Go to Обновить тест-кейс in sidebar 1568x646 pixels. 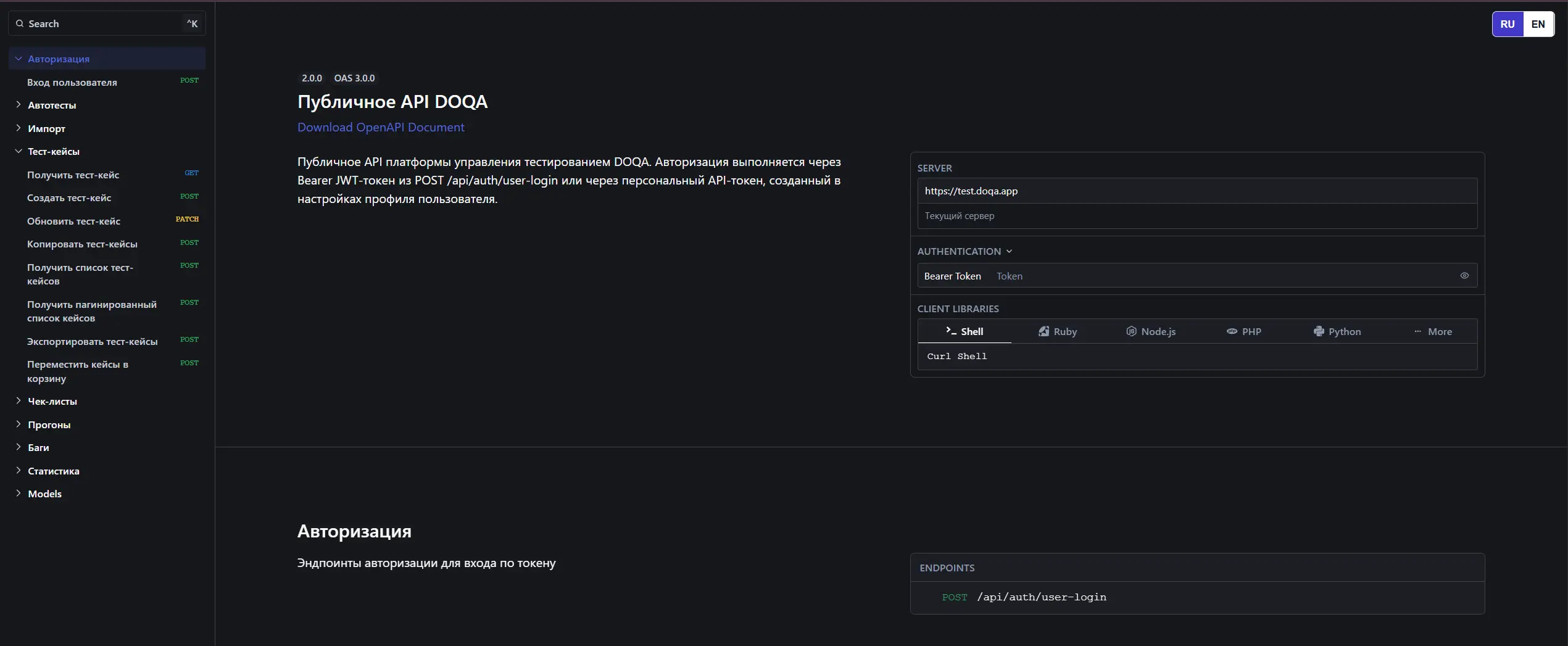click(107, 221)
